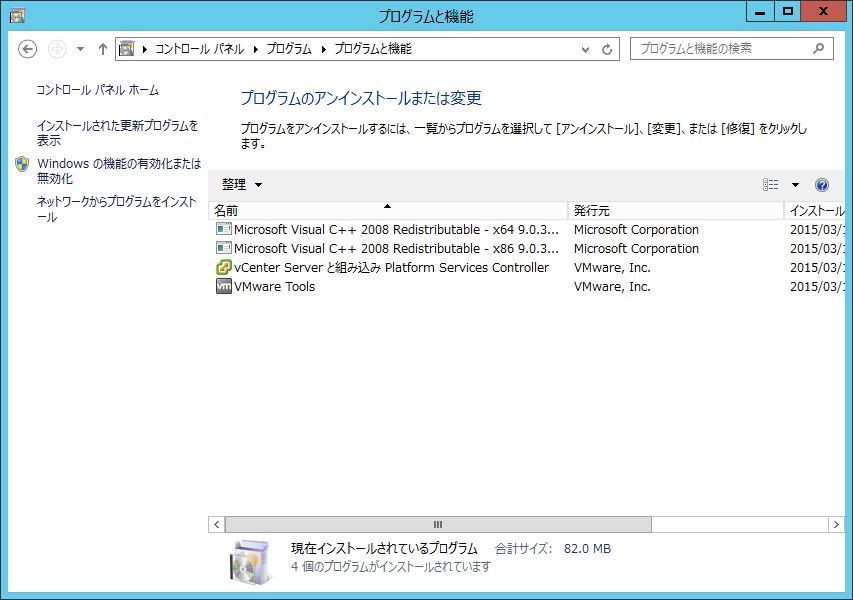Open the recent locations dropdown arrow
The width and height of the screenshot is (853, 600).
[x=81, y=49]
